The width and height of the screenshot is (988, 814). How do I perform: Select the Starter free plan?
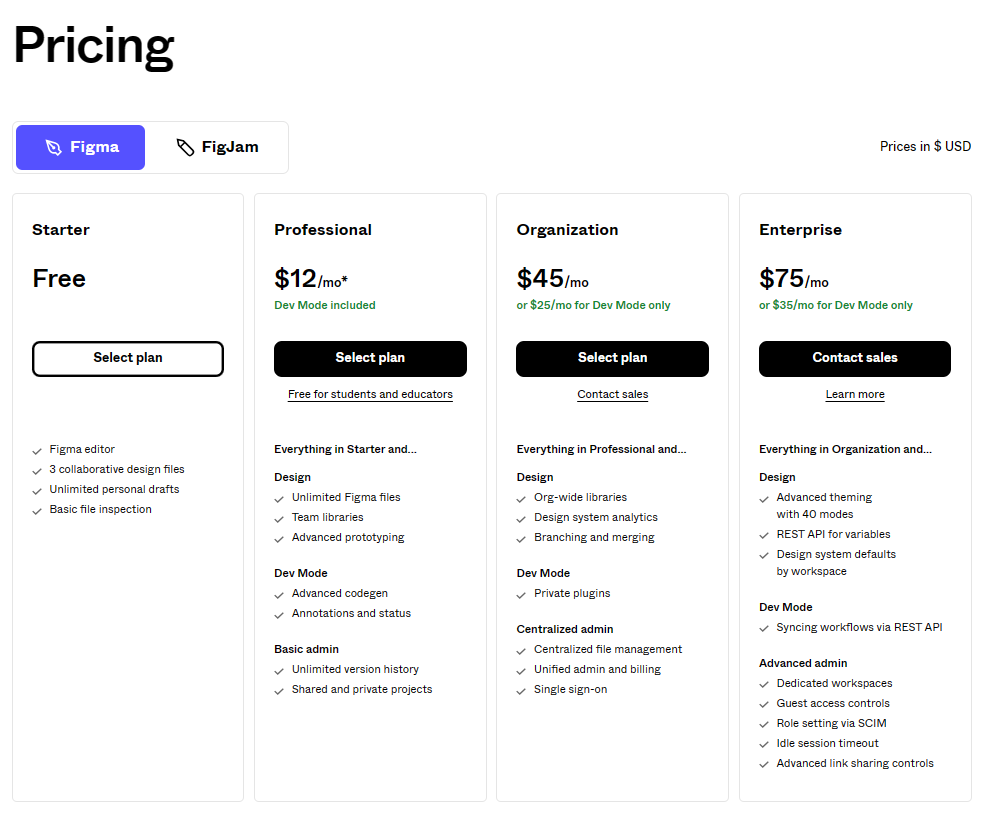(128, 359)
